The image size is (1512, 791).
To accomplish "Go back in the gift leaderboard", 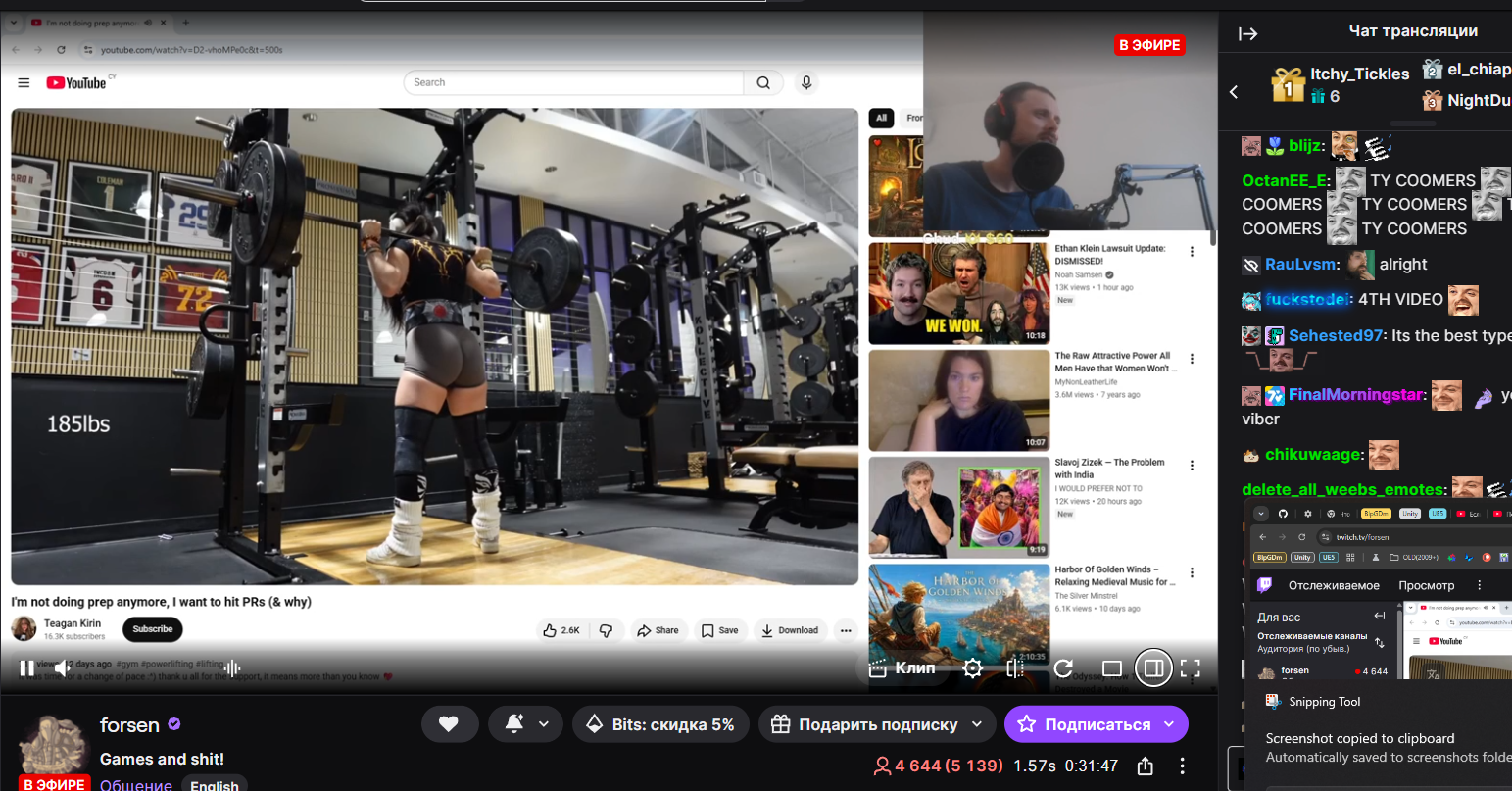I will (1235, 92).
